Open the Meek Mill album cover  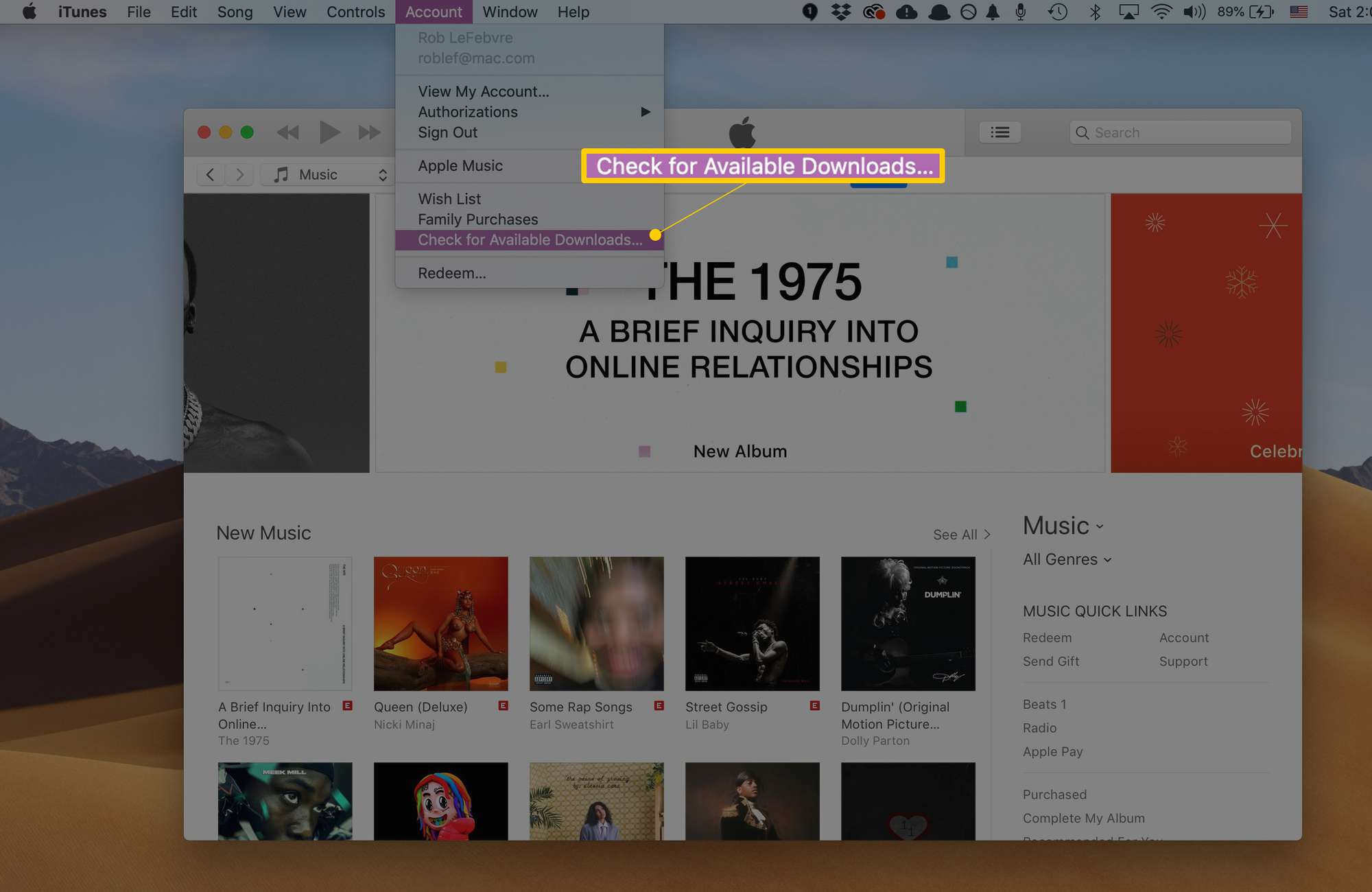[285, 801]
